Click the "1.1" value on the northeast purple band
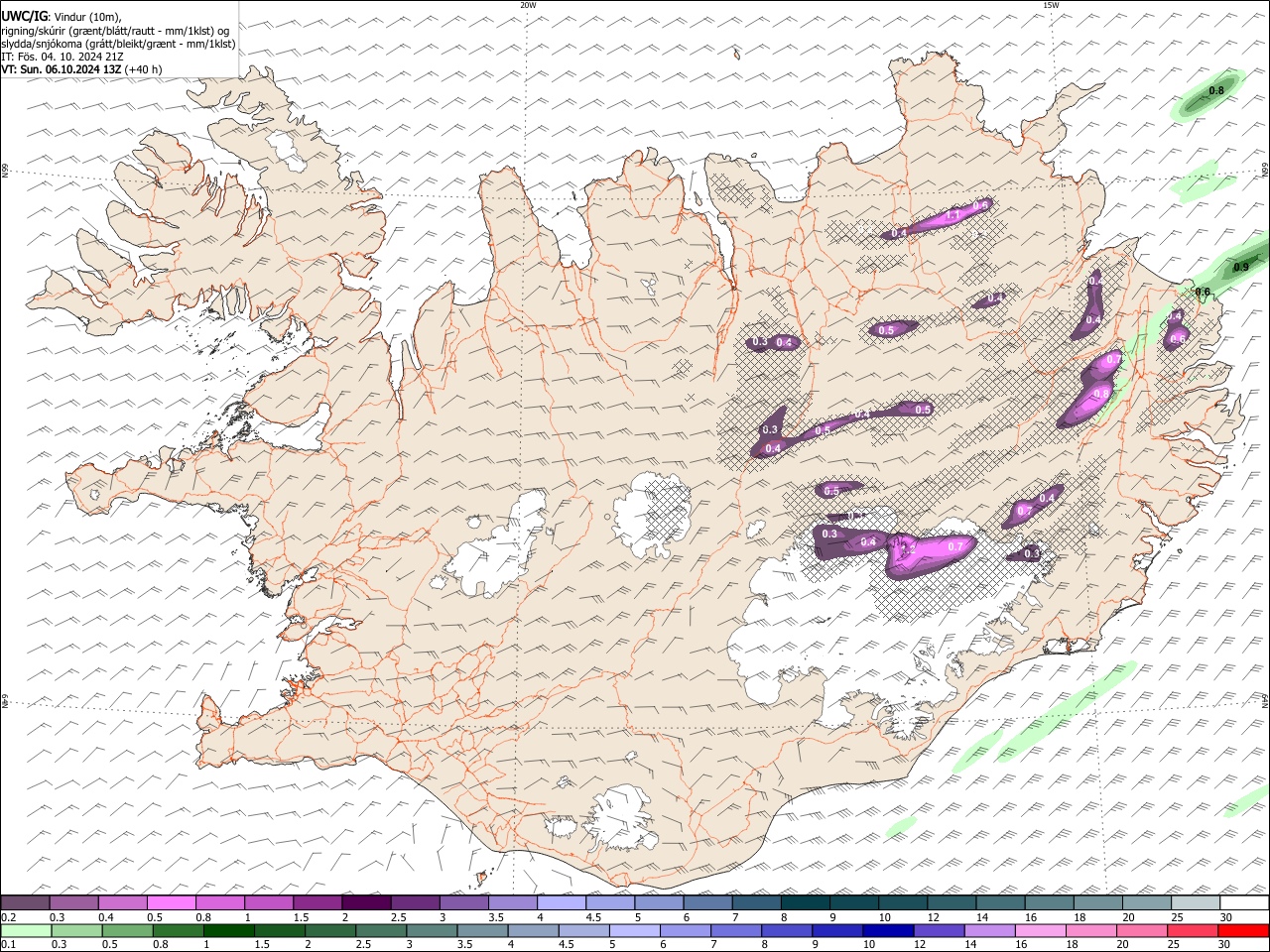1270x952 pixels. tap(953, 215)
